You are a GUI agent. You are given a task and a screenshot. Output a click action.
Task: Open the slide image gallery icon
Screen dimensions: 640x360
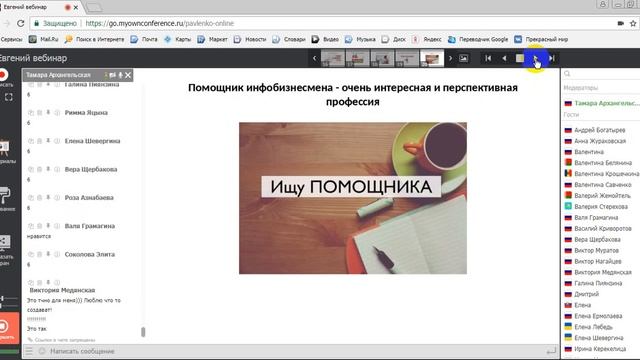point(464,58)
